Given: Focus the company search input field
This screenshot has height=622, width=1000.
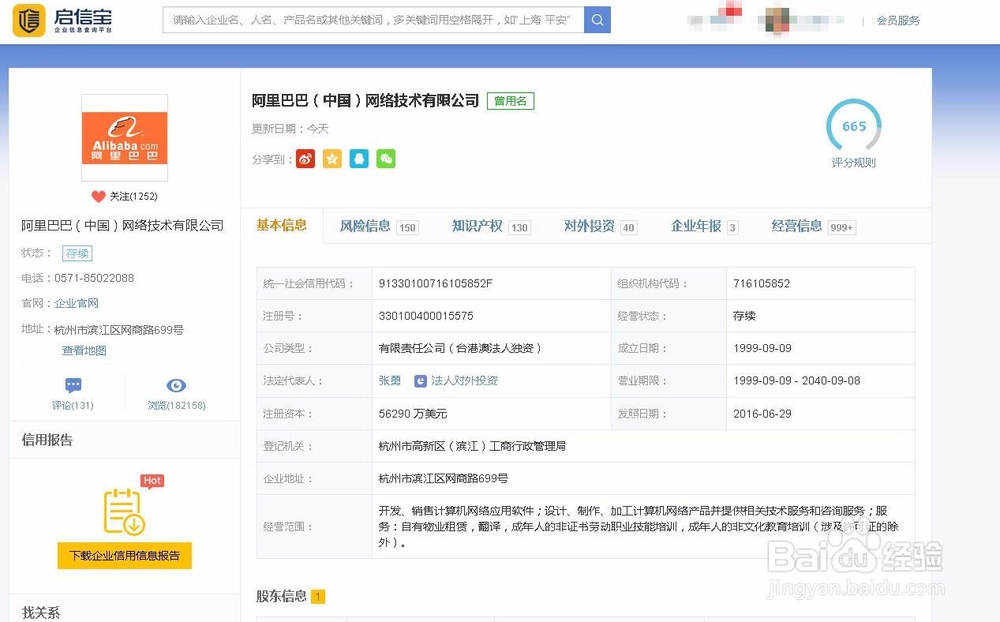Looking at the screenshot, I should pos(374,20).
